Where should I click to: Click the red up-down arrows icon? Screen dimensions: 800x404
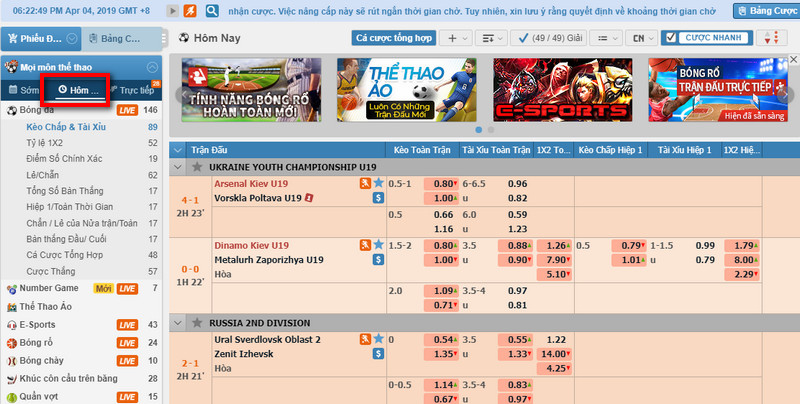coord(771,38)
